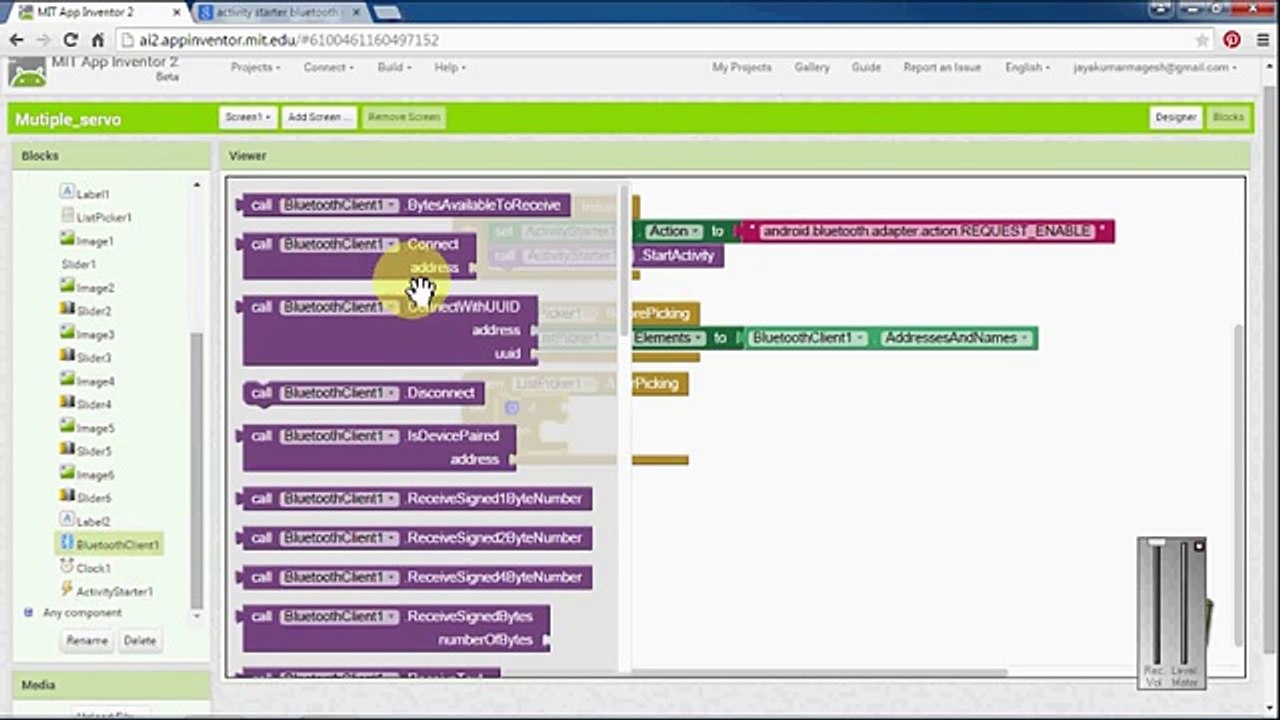Select Slider1 in the blocks tree
Image resolution: width=1280 pixels, height=720 pixels.
point(79,264)
